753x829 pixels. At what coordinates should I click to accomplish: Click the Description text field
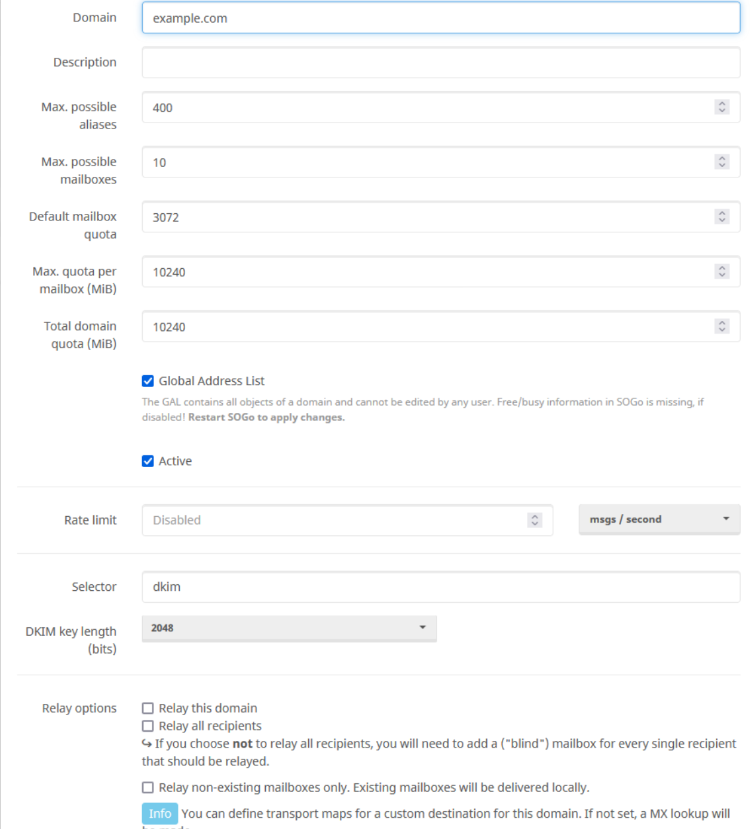pos(440,62)
